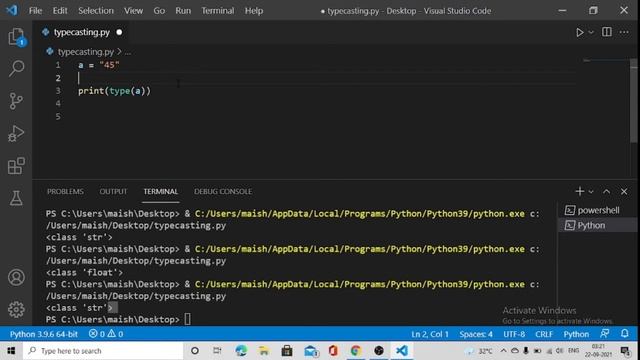Open the Edit menu
This screenshot has width=640, height=360.
[60, 11]
